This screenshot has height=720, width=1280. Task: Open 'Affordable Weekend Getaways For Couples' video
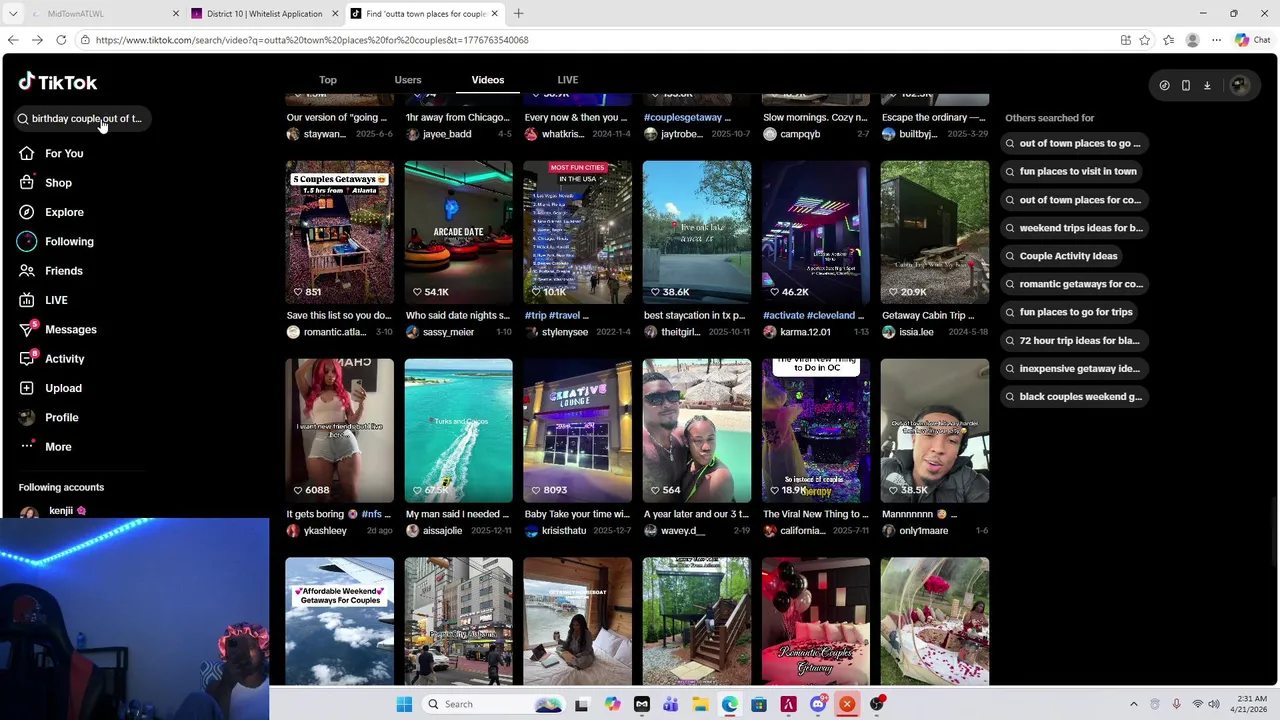339,621
